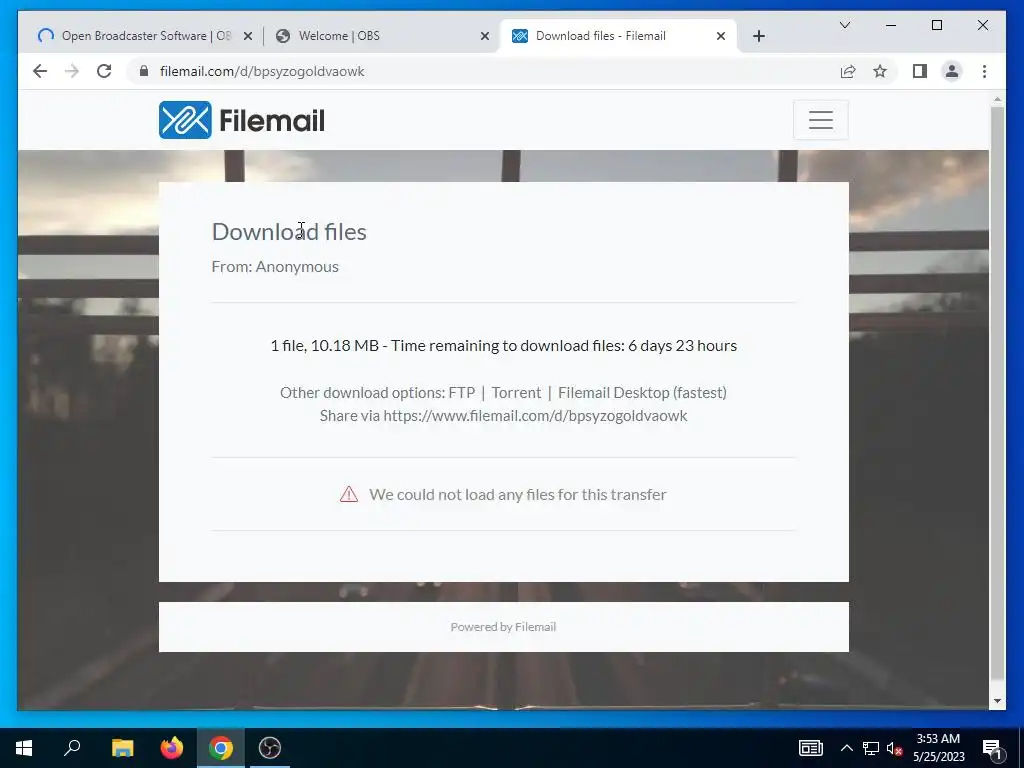This screenshot has height=768, width=1024.
Task: Click the address bar URL
Action: tap(262, 71)
